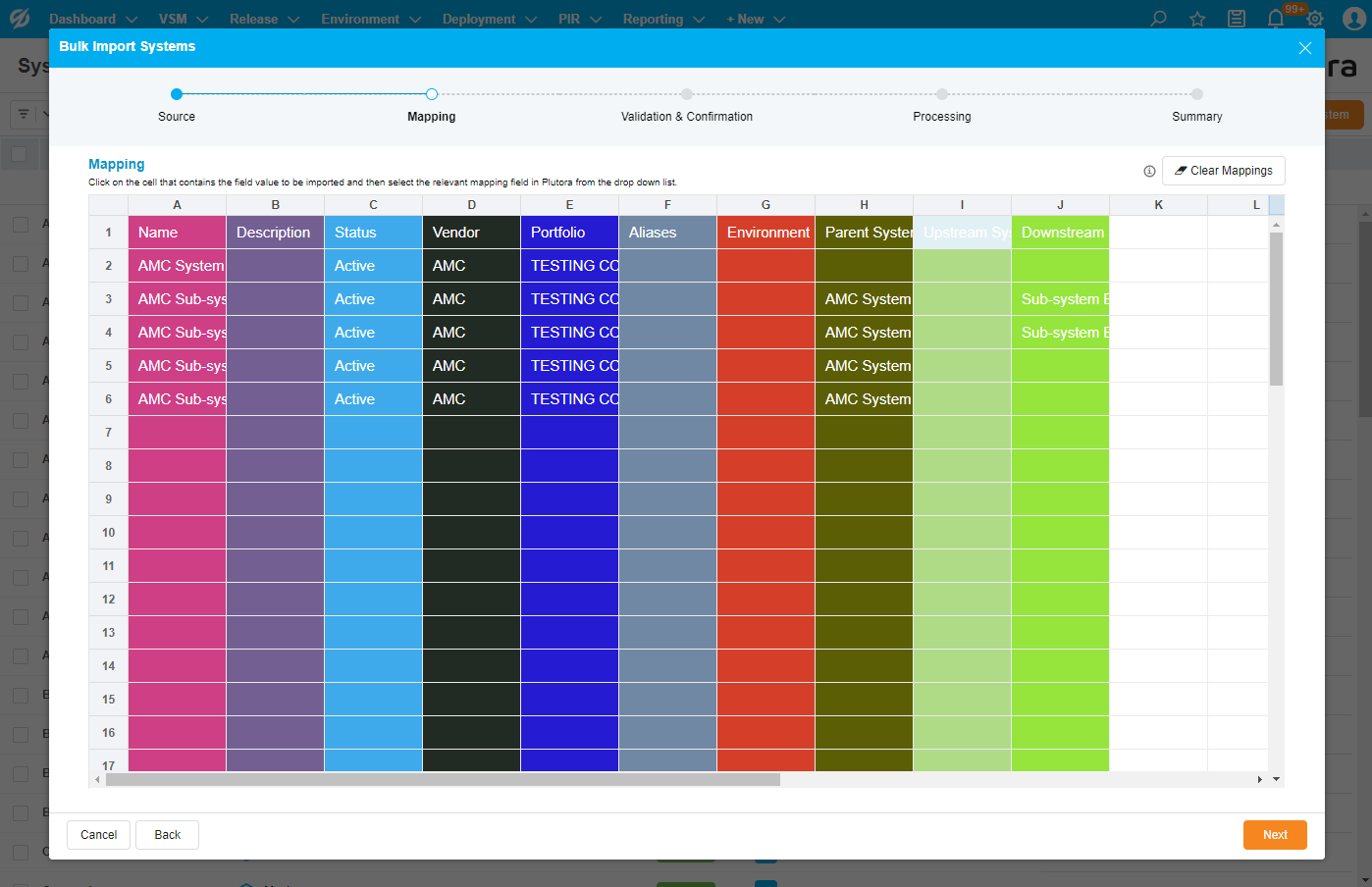Open the settings gear icon
This screenshot has width=1372, height=887.
pyautogui.click(x=1315, y=19)
